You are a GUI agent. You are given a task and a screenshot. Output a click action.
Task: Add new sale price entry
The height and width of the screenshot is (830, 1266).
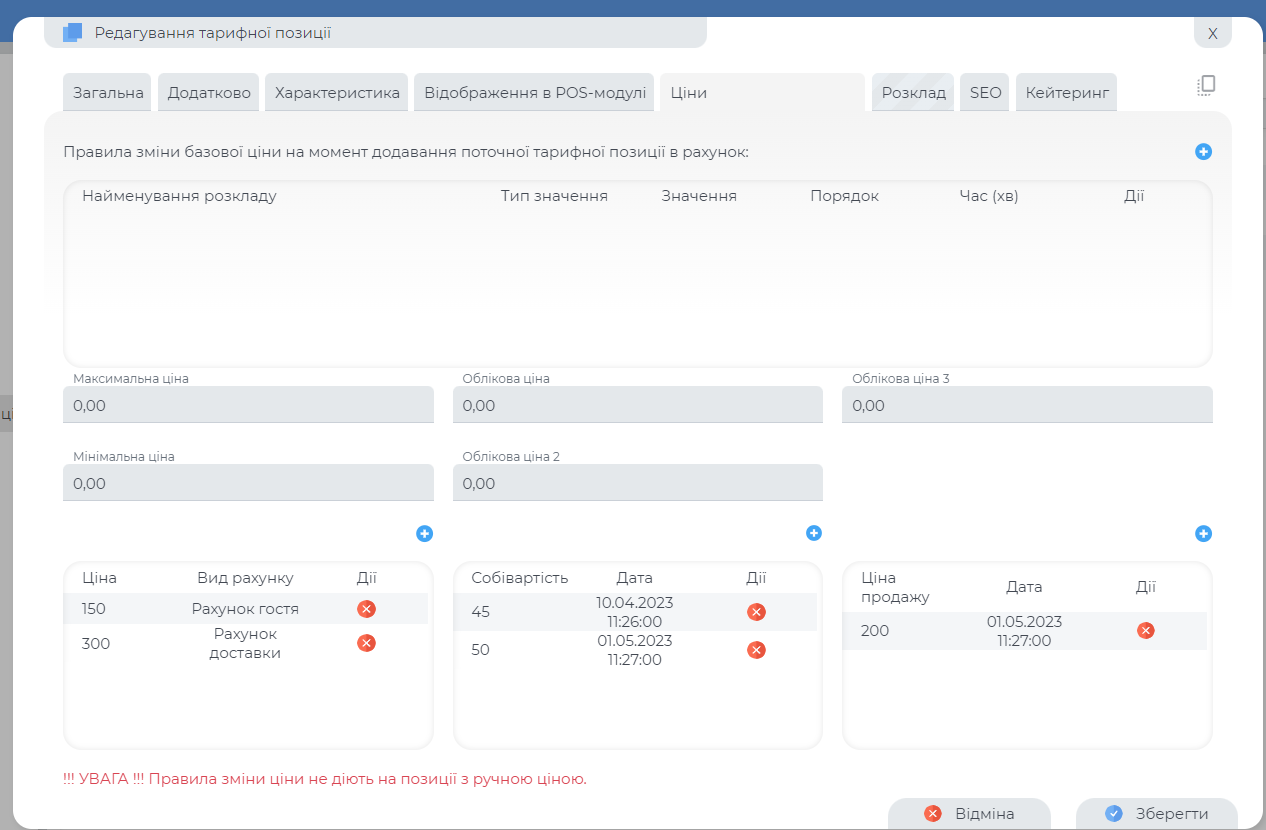tap(1203, 534)
